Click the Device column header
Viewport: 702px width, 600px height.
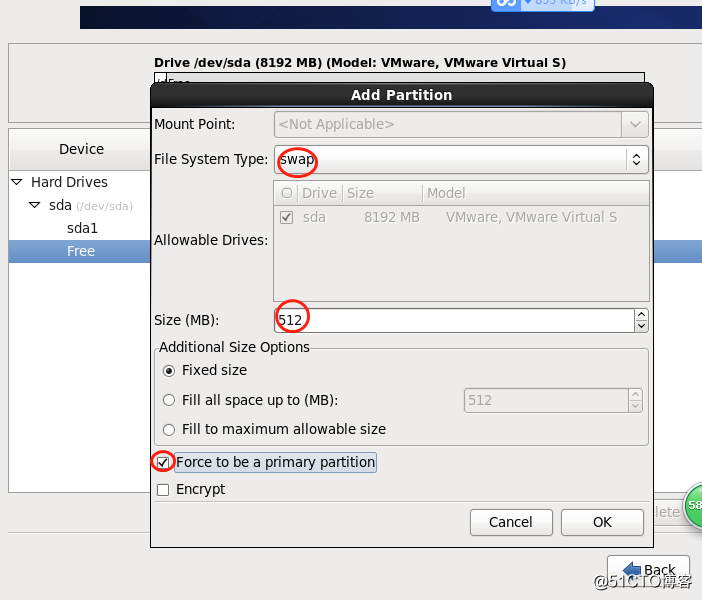(x=81, y=149)
